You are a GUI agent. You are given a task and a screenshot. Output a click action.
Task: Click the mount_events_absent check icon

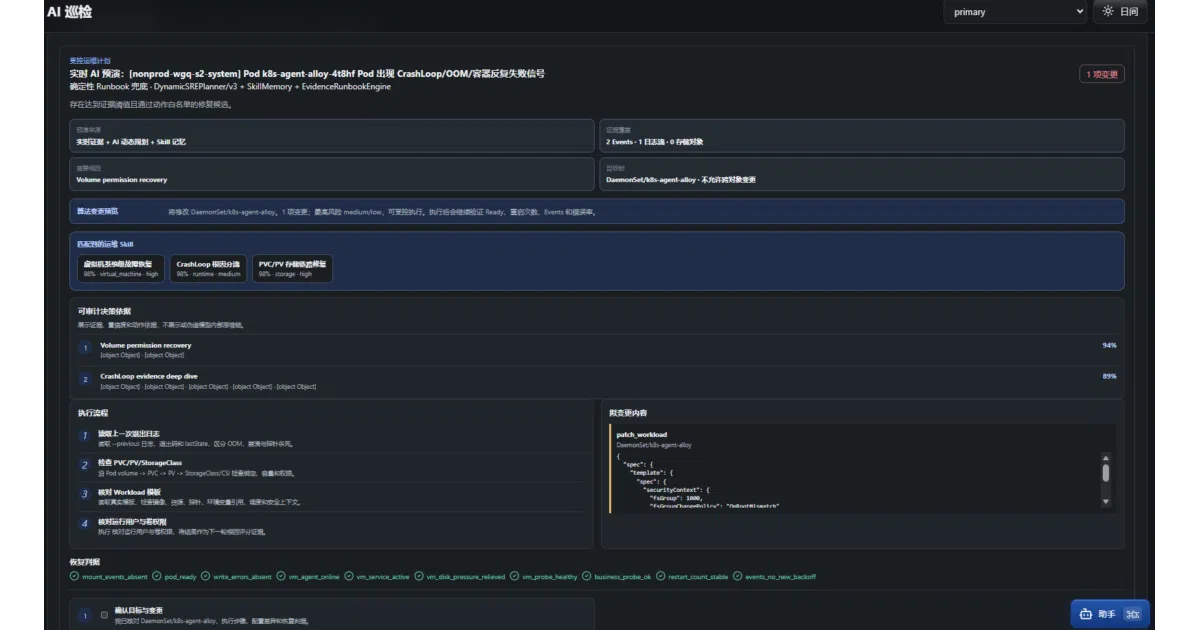click(74, 577)
